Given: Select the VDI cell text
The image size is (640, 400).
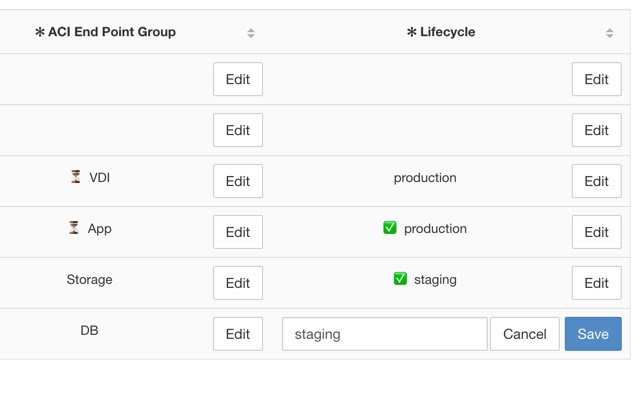Looking at the screenshot, I should (100, 178).
